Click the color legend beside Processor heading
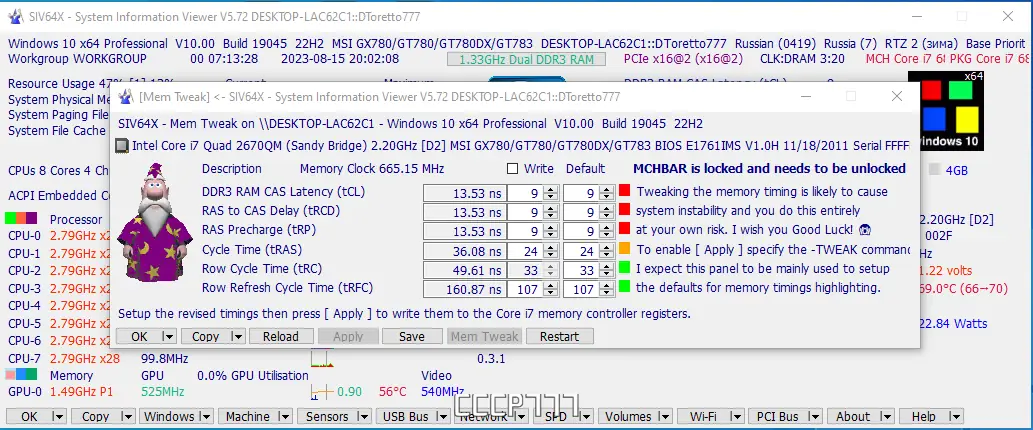1033x430 pixels. [x=20, y=218]
